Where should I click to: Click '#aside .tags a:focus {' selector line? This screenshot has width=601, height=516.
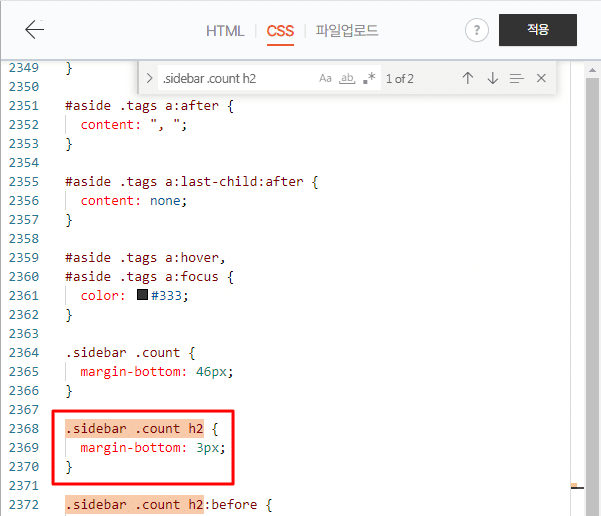(149, 276)
